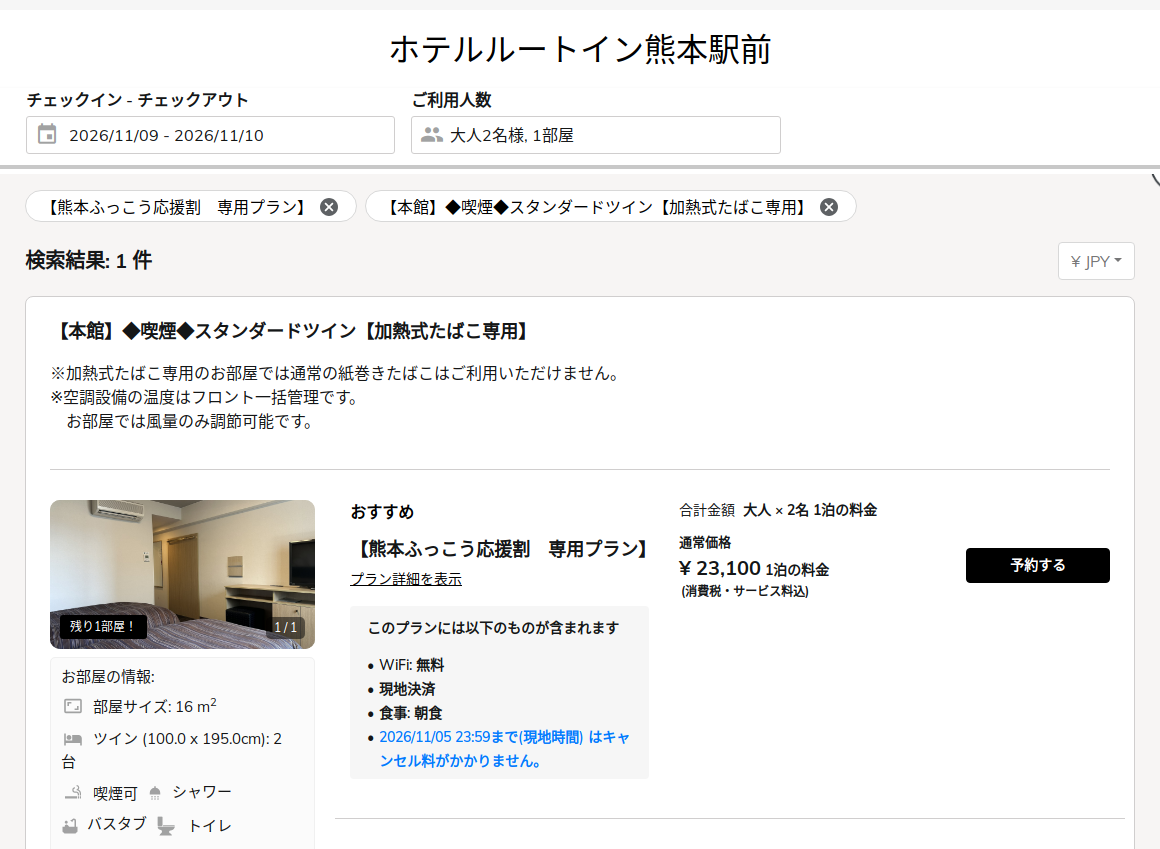Click the room name heading 【本館】◆喫煙◆スタンダードツイン
The width and height of the screenshot is (1160, 849).
click(x=292, y=331)
